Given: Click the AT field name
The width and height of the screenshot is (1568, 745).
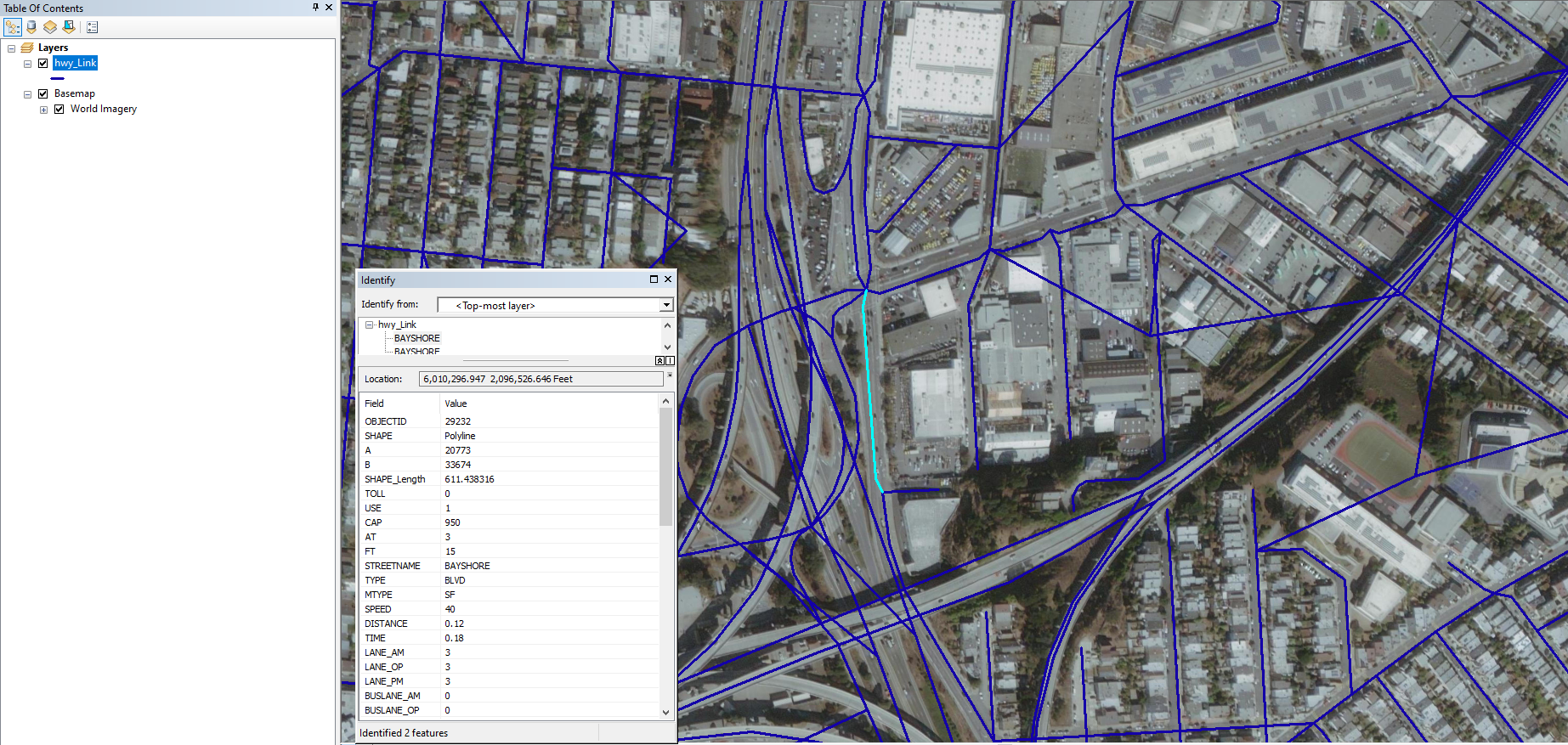Looking at the screenshot, I should pos(371,537).
